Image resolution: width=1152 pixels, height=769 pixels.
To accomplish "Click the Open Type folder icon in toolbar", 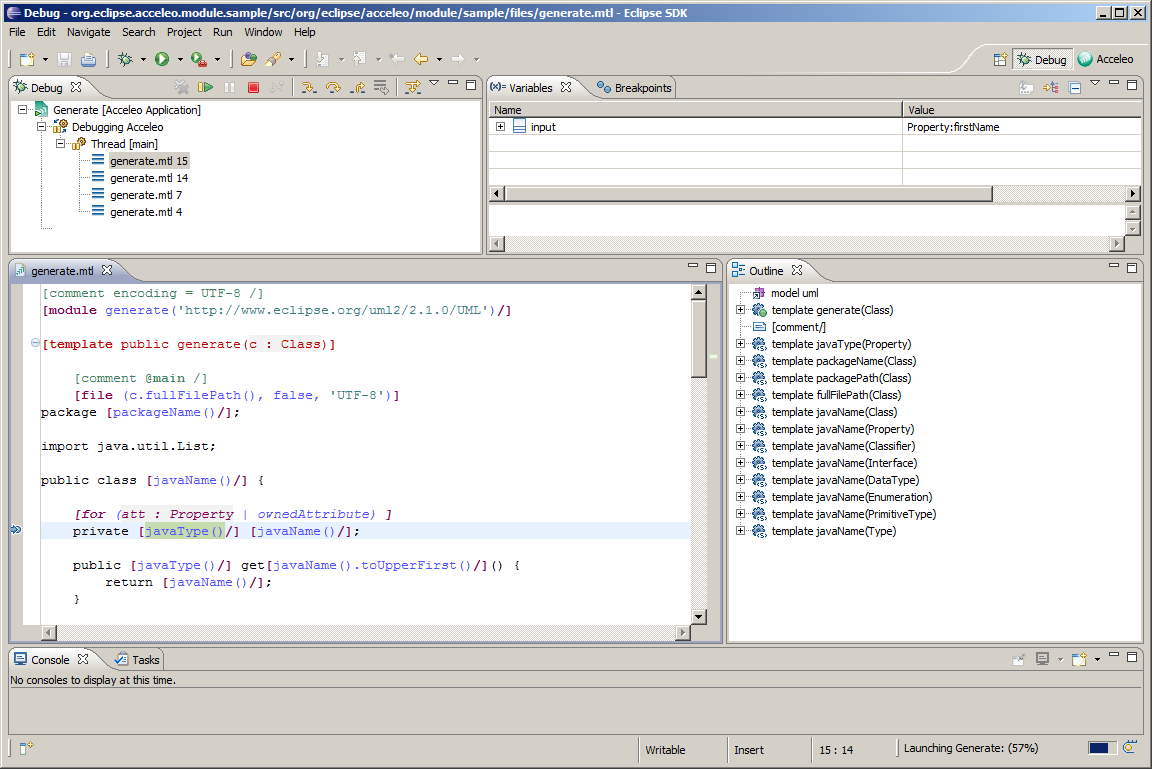I will [249, 59].
